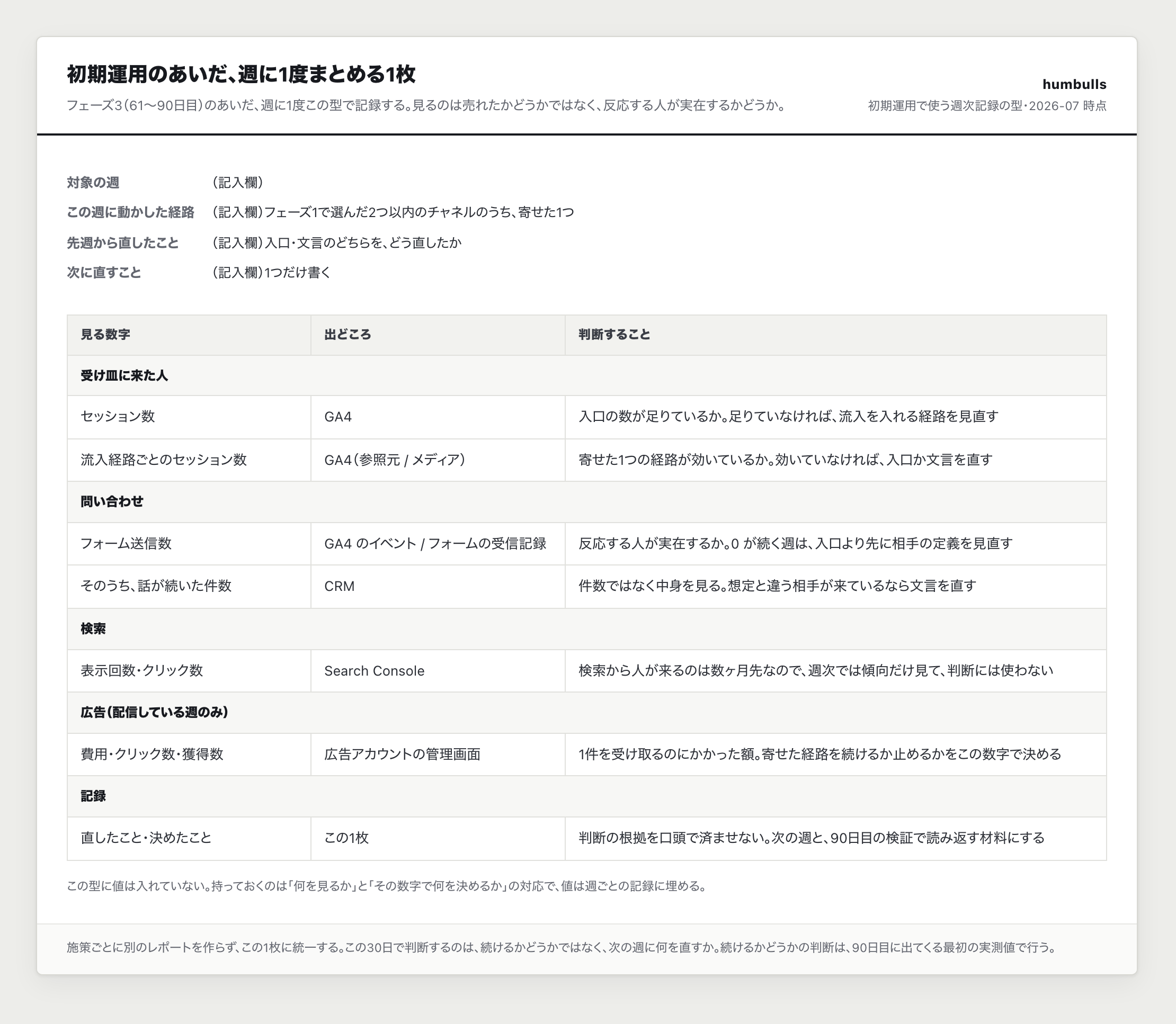The image size is (1176, 1024).
Task: Click the judgment text starting 入口の数が足りているか
Action: click(788, 417)
